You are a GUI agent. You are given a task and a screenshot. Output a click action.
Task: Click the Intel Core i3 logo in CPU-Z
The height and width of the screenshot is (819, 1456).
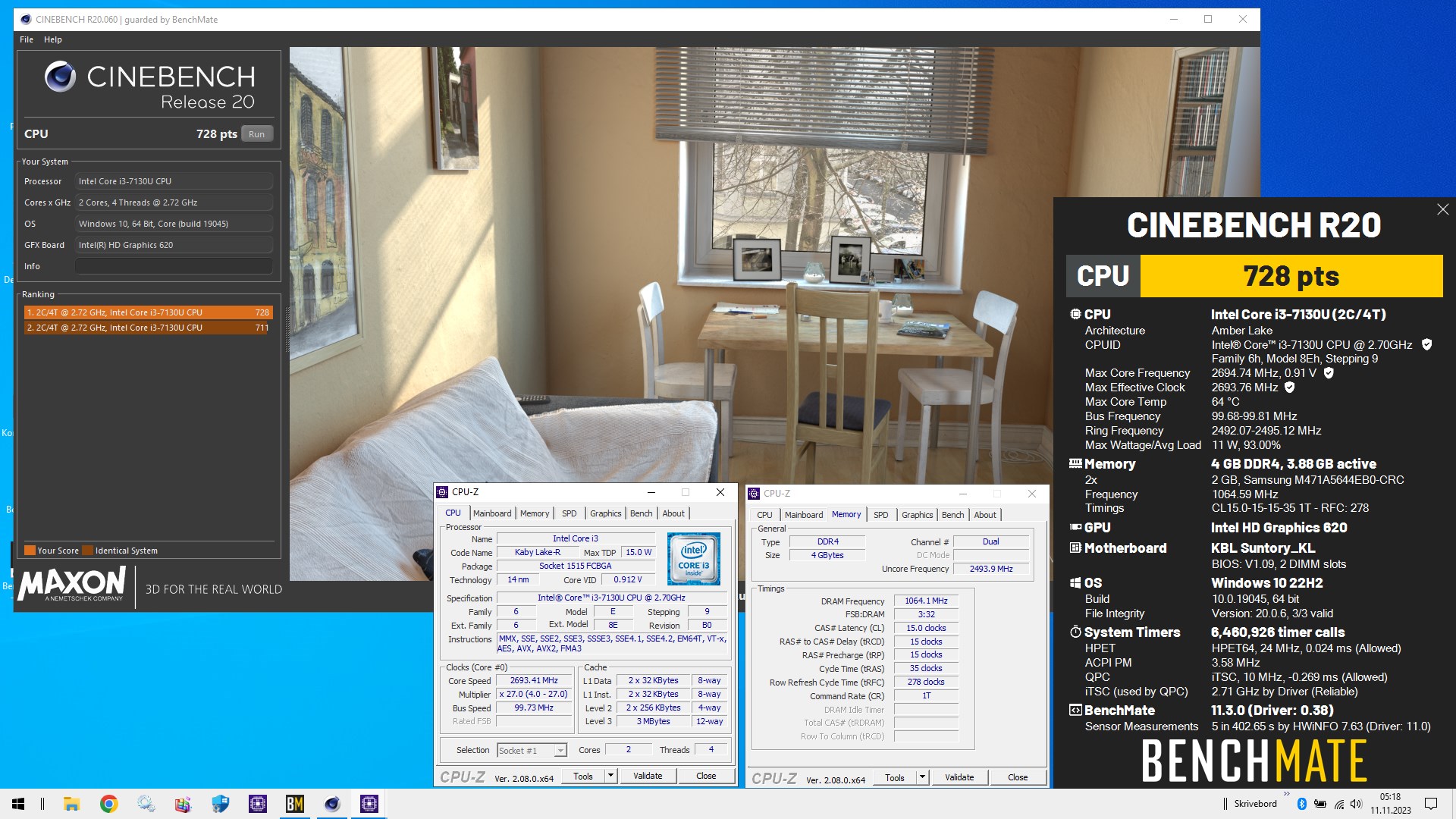(x=693, y=559)
